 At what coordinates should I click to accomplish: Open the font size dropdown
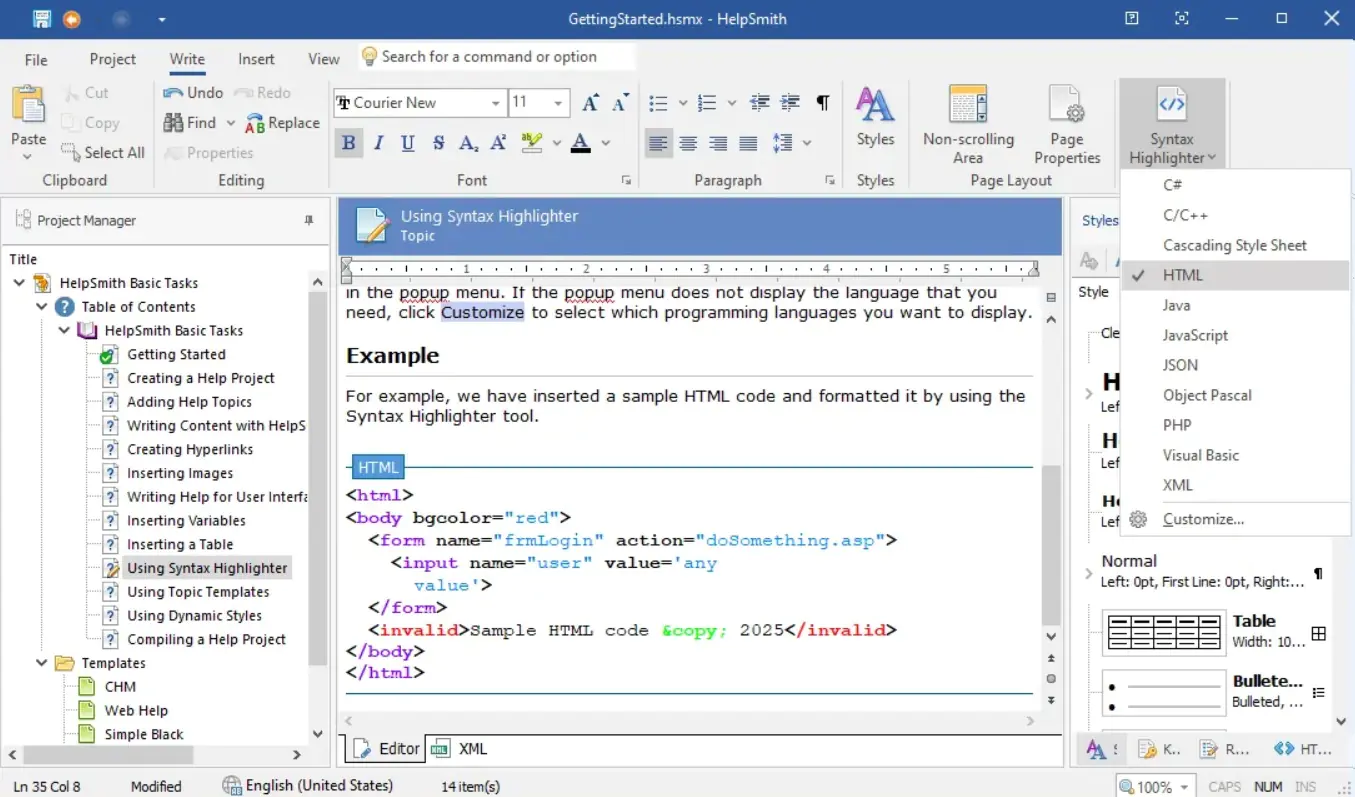tap(559, 102)
